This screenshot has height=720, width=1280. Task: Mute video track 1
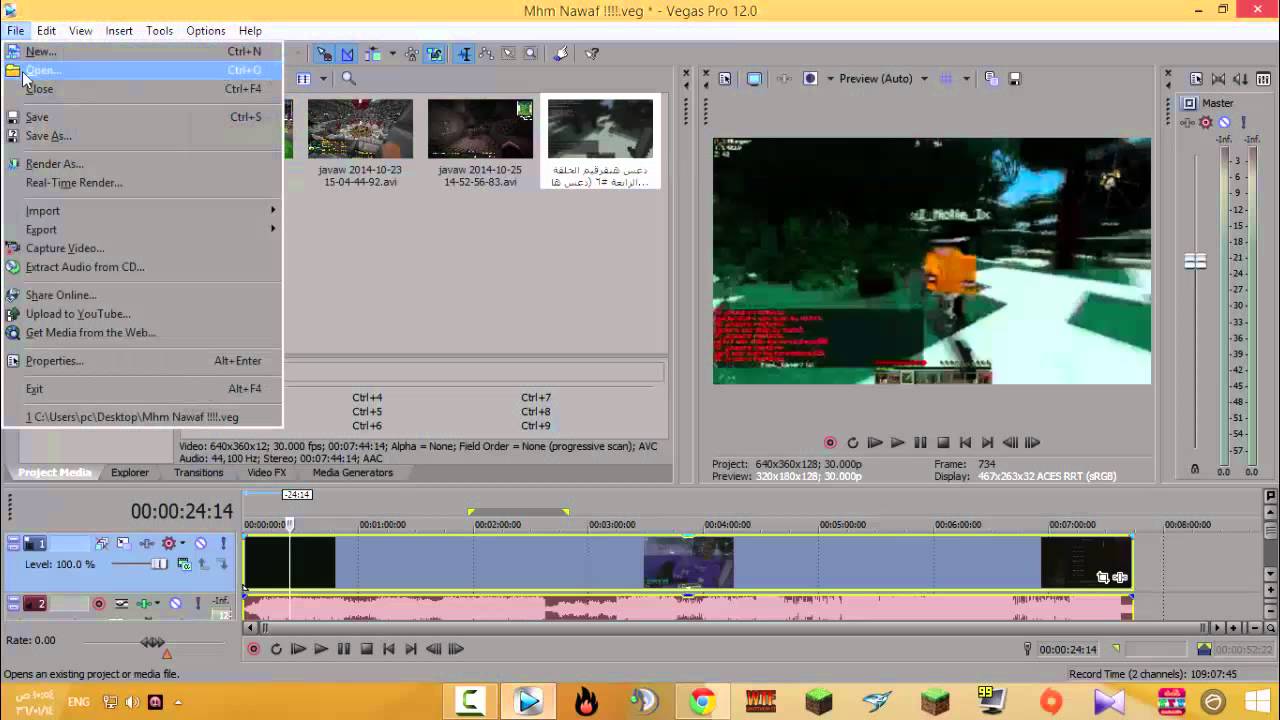click(x=201, y=543)
